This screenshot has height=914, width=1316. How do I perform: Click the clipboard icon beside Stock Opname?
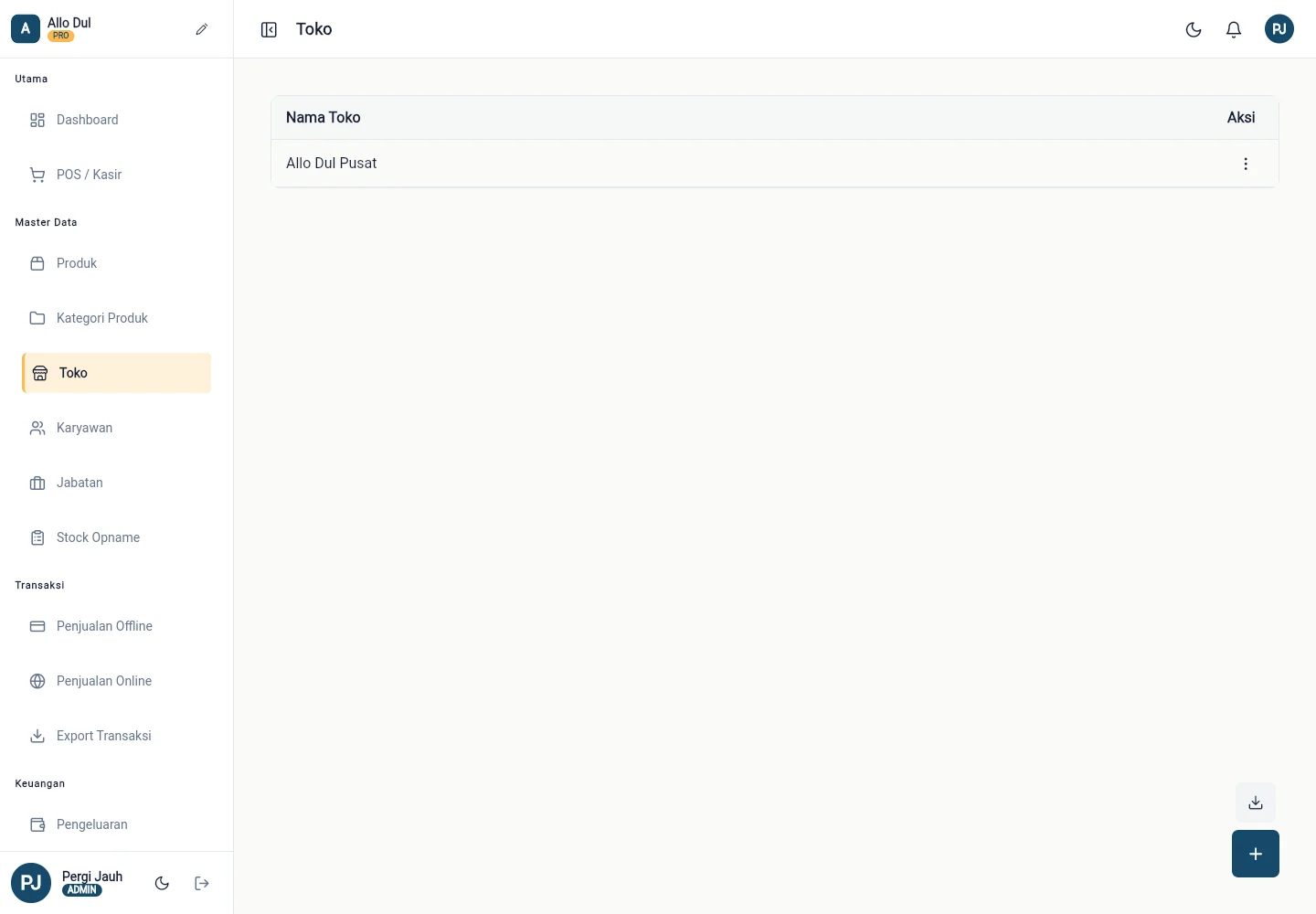37,537
